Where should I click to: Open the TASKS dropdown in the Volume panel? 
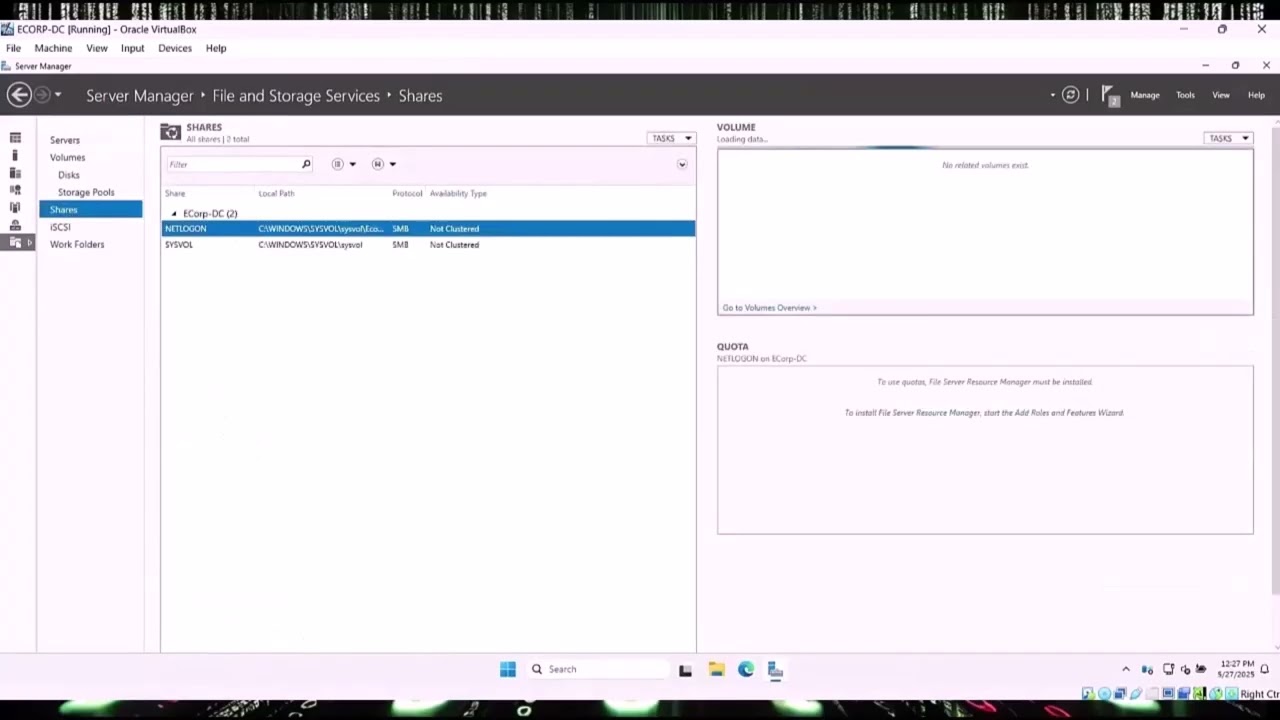(1229, 138)
